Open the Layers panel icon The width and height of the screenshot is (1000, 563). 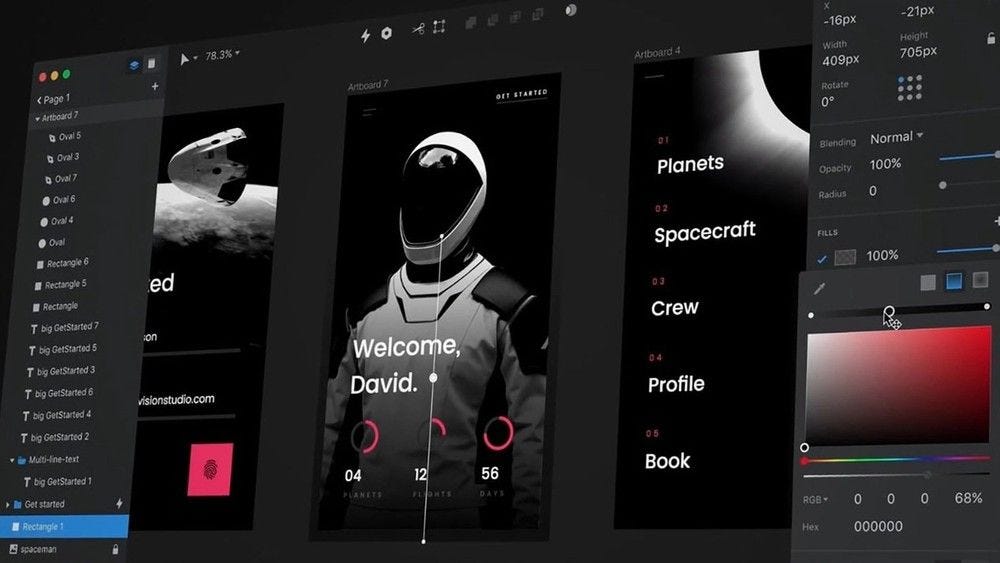(x=134, y=65)
